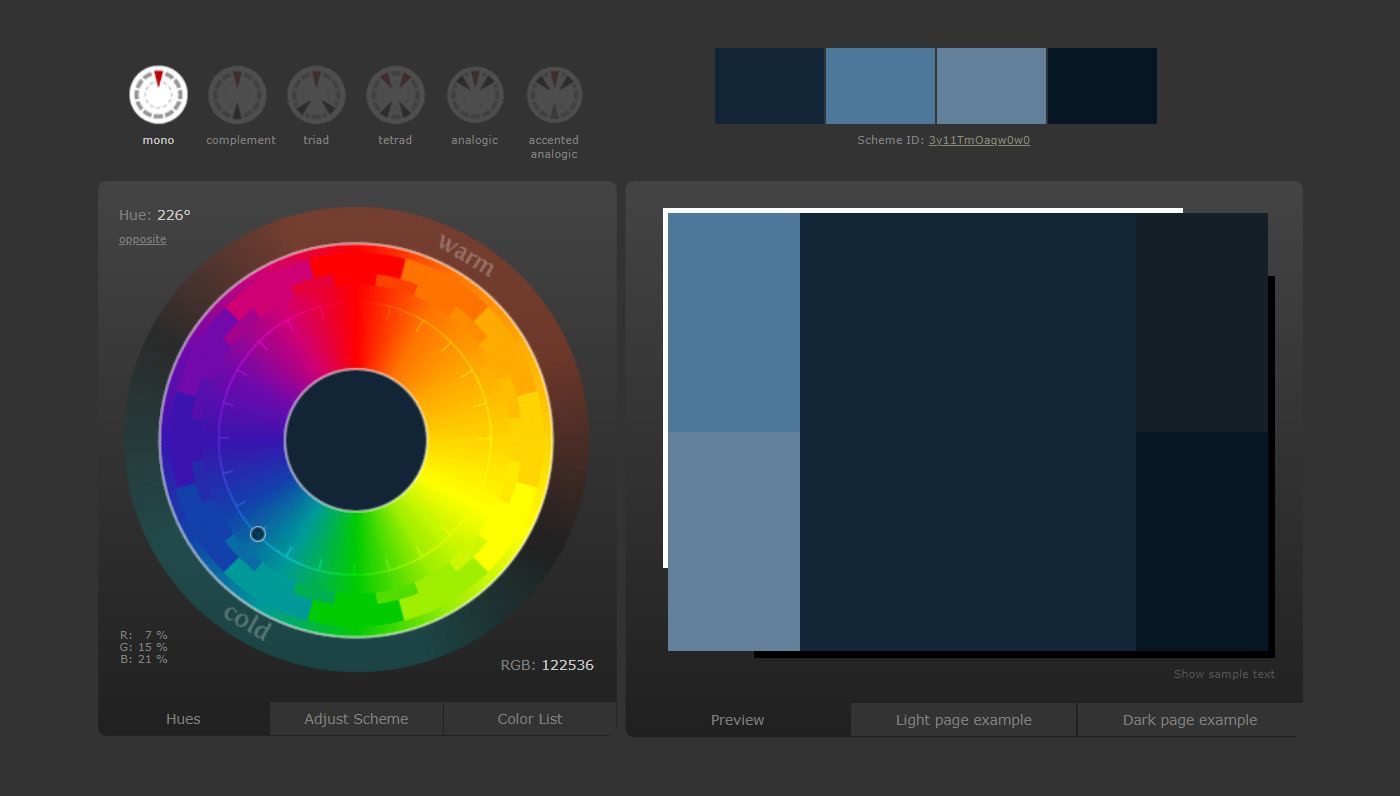1400x796 pixels.
Task: Click the RGB value 122536 field
Action: click(567, 665)
